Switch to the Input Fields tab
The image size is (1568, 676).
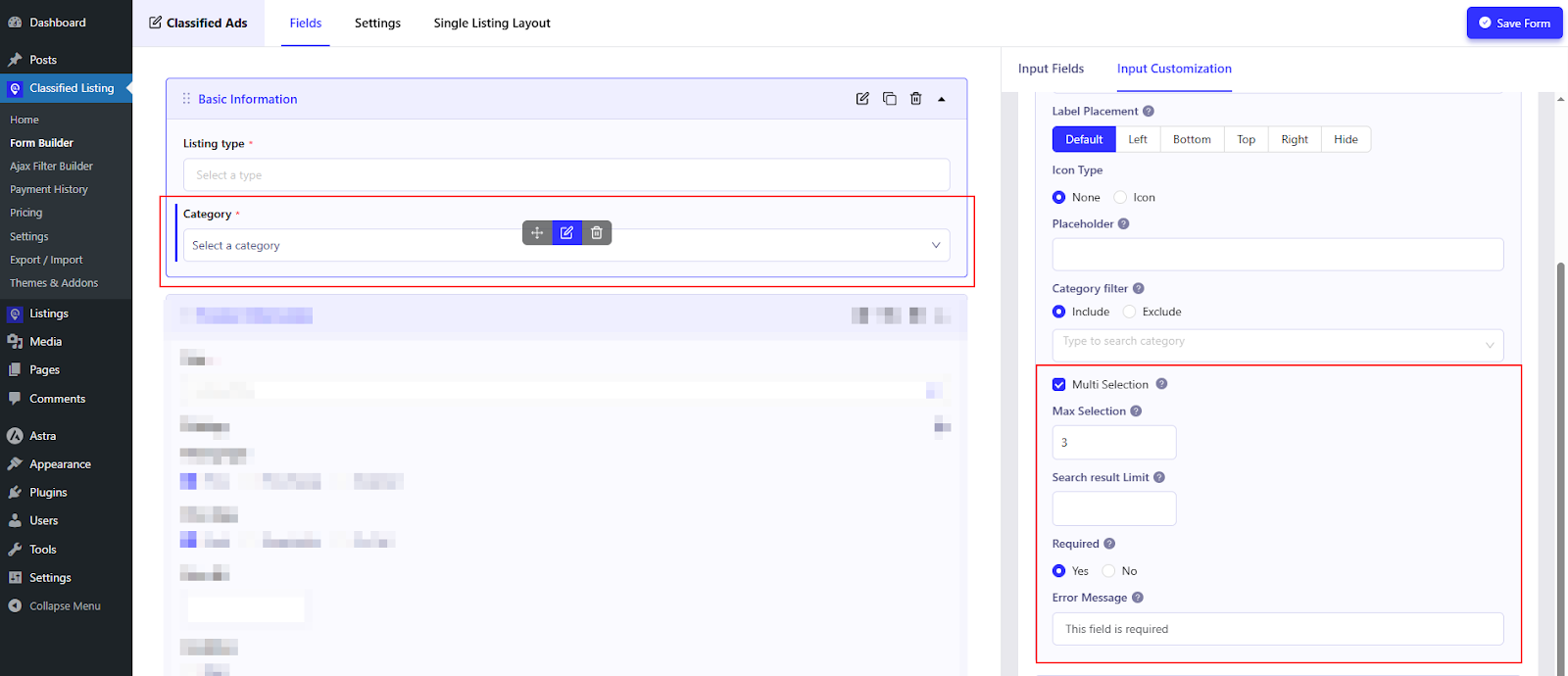click(x=1051, y=69)
